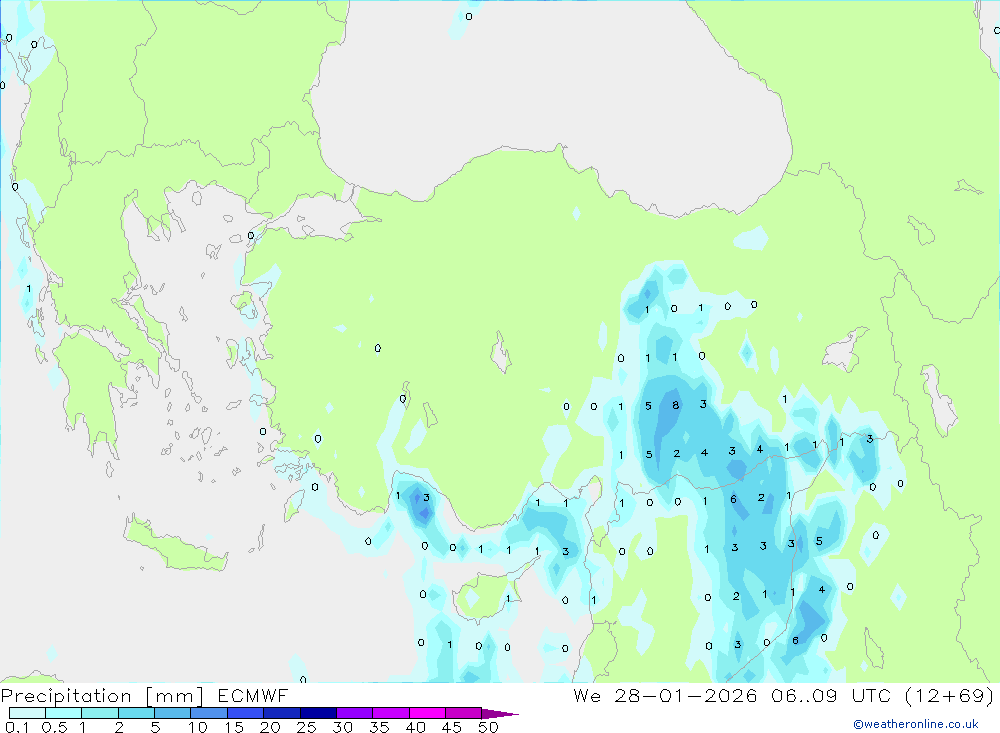Click the "8" precipitation value on map
Viewport: 1000px width, 733px height.
675,405
